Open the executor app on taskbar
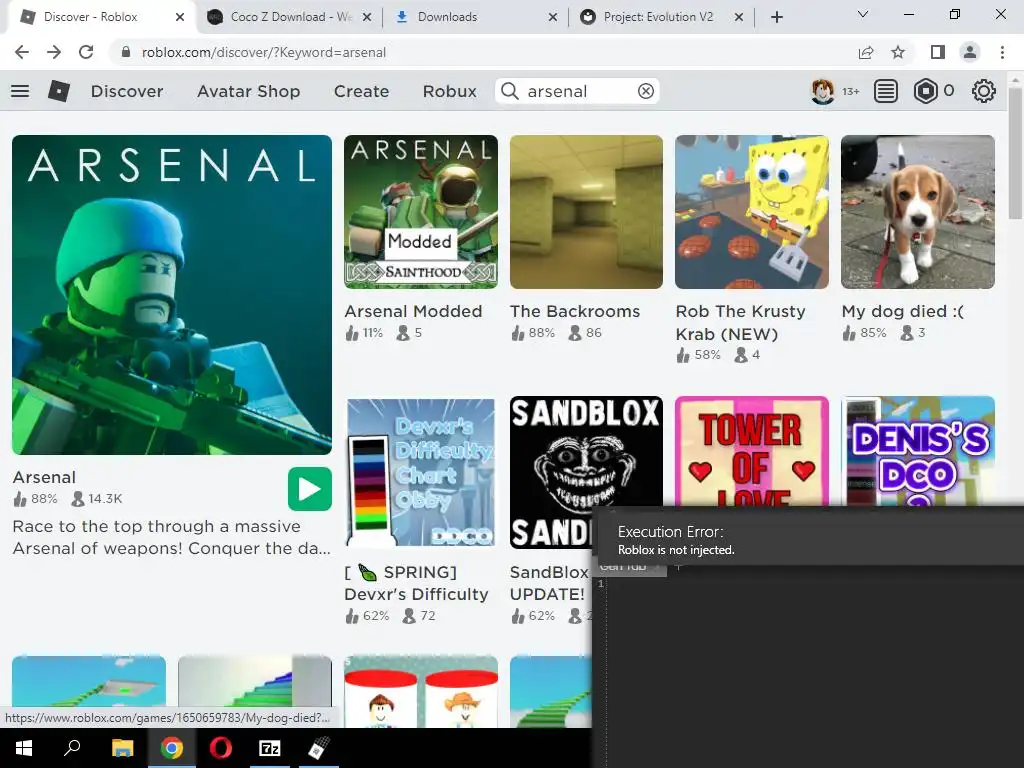The height and width of the screenshot is (768, 1024). [x=319, y=748]
